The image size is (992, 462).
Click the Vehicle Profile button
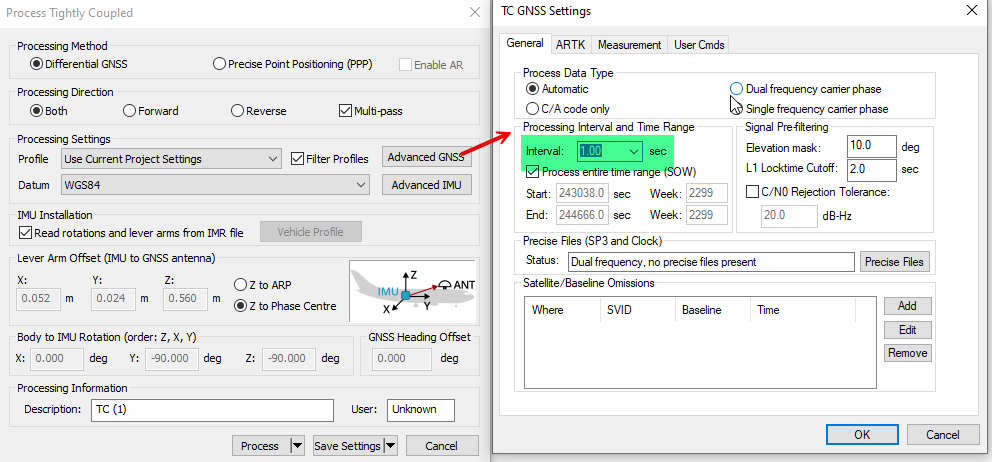311,232
